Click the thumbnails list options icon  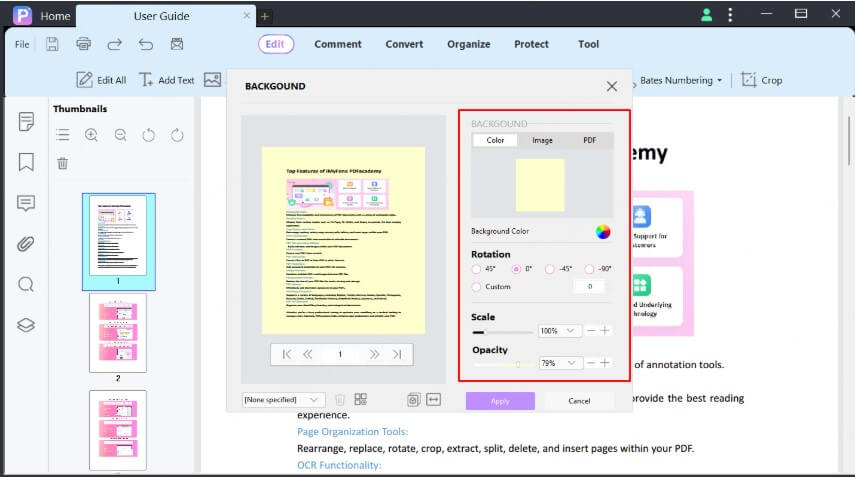tap(63, 135)
